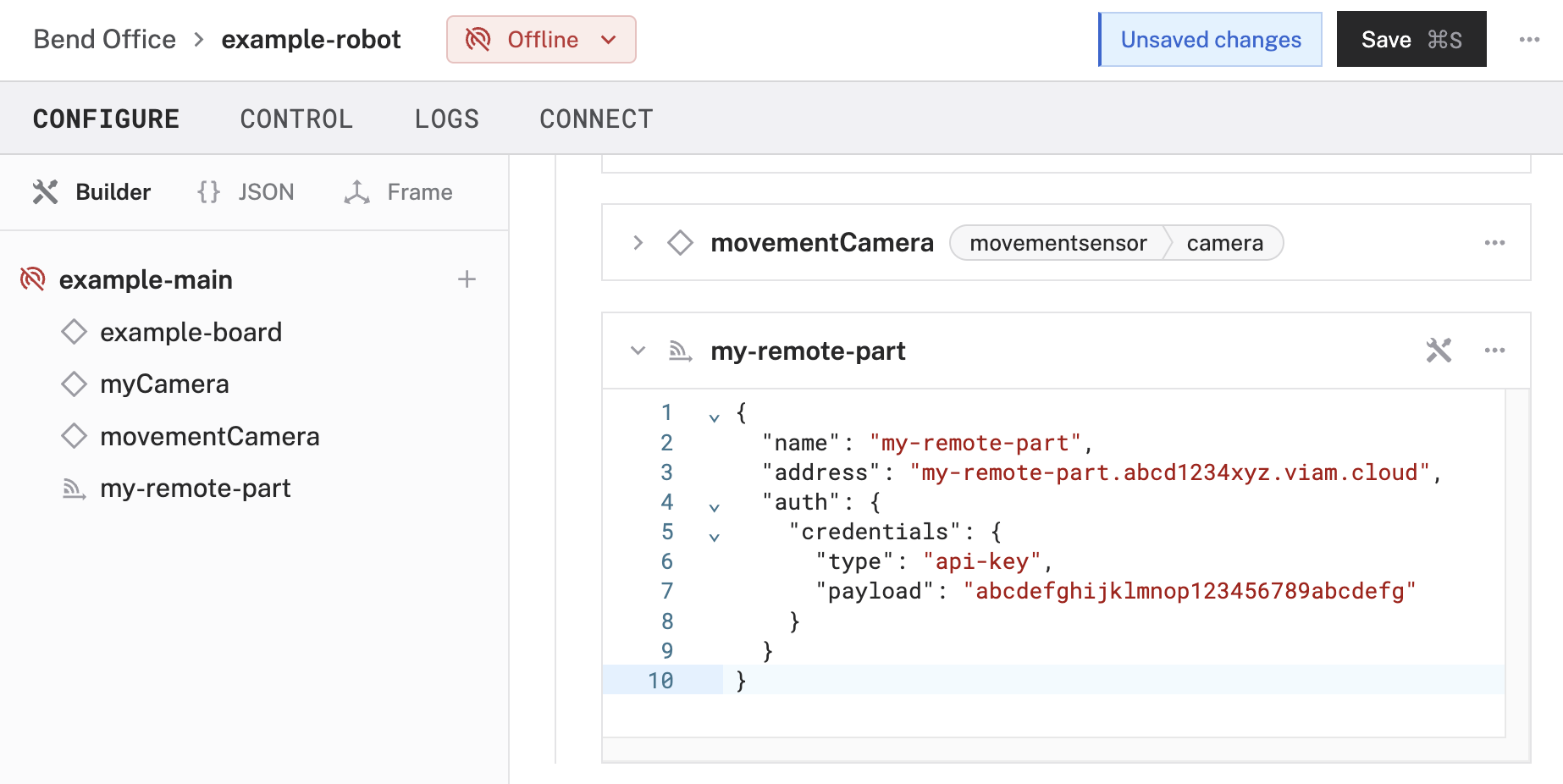Image resolution: width=1563 pixels, height=784 pixels.
Task: Fold the auth block on line 4
Action: coord(715,507)
